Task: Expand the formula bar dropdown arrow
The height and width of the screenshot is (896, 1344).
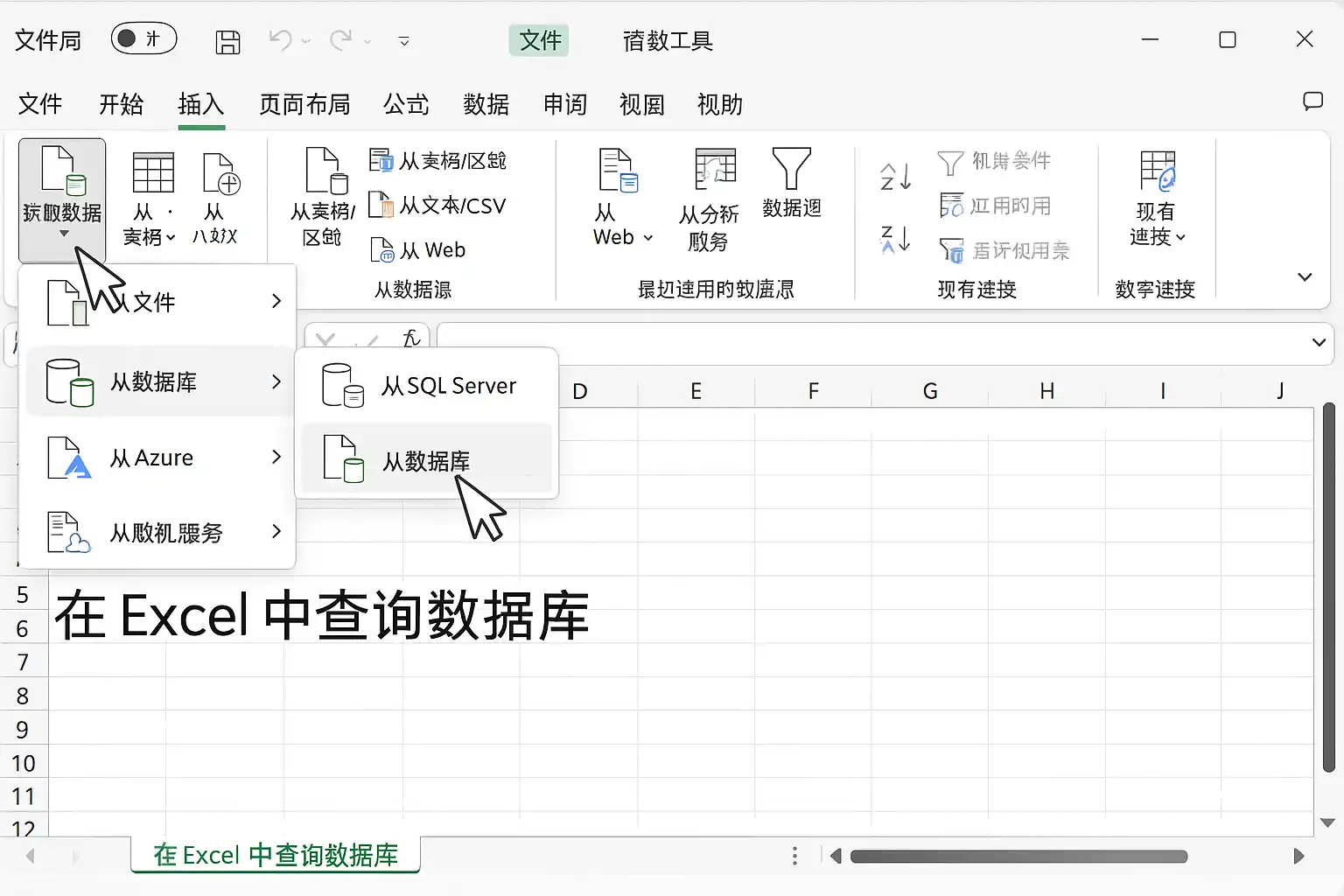Action: pyautogui.click(x=1319, y=342)
